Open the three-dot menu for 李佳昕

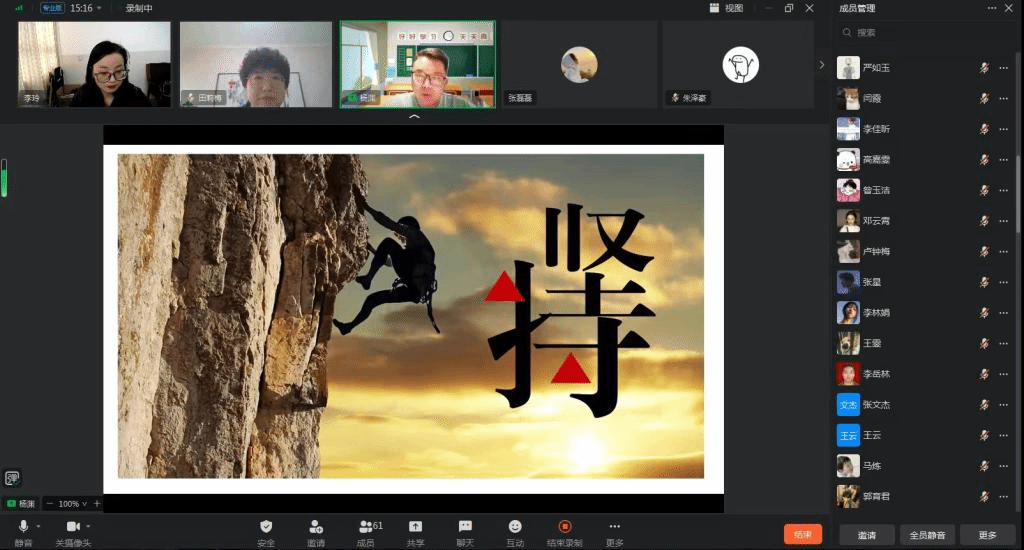(x=1003, y=129)
